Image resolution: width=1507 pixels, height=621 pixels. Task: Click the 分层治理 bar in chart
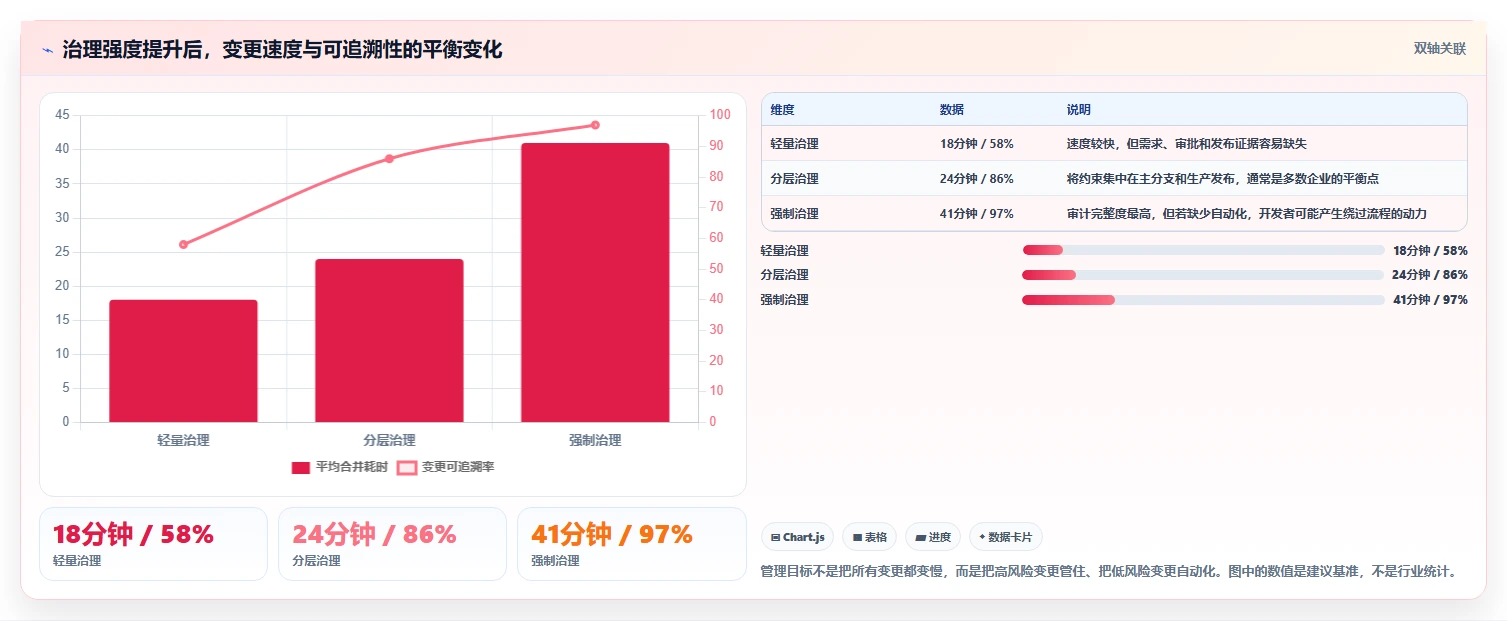coord(389,340)
